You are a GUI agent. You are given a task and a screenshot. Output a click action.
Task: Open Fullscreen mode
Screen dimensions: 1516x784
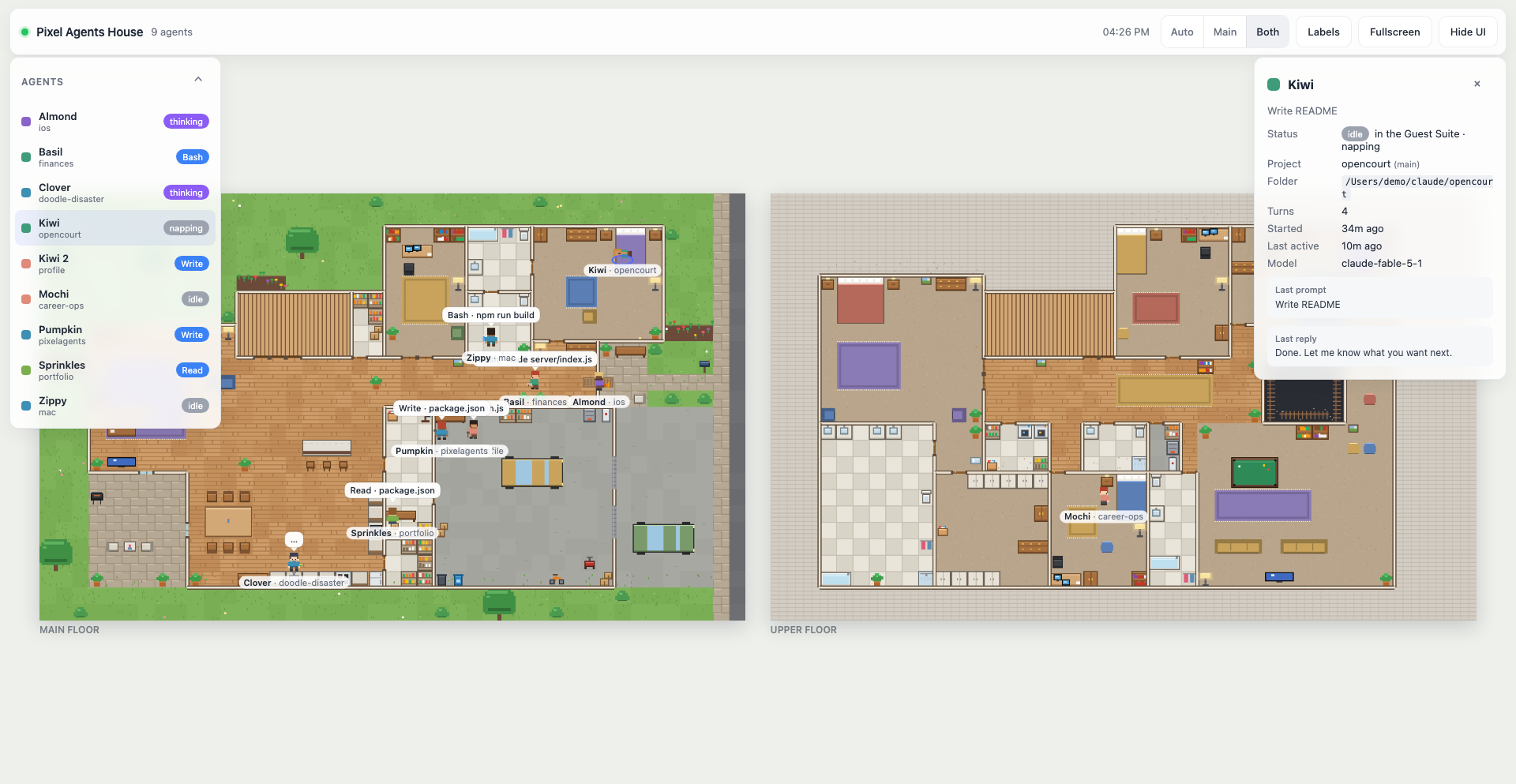[1394, 32]
